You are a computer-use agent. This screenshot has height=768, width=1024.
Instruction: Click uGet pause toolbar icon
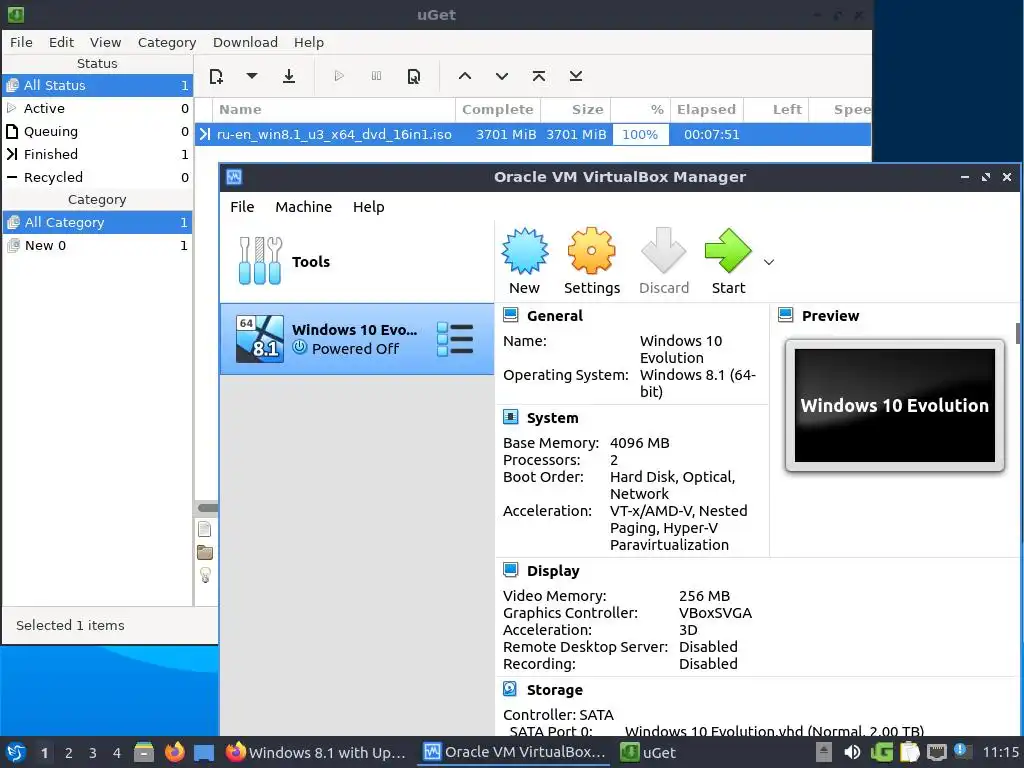click(x=376, y=76)
